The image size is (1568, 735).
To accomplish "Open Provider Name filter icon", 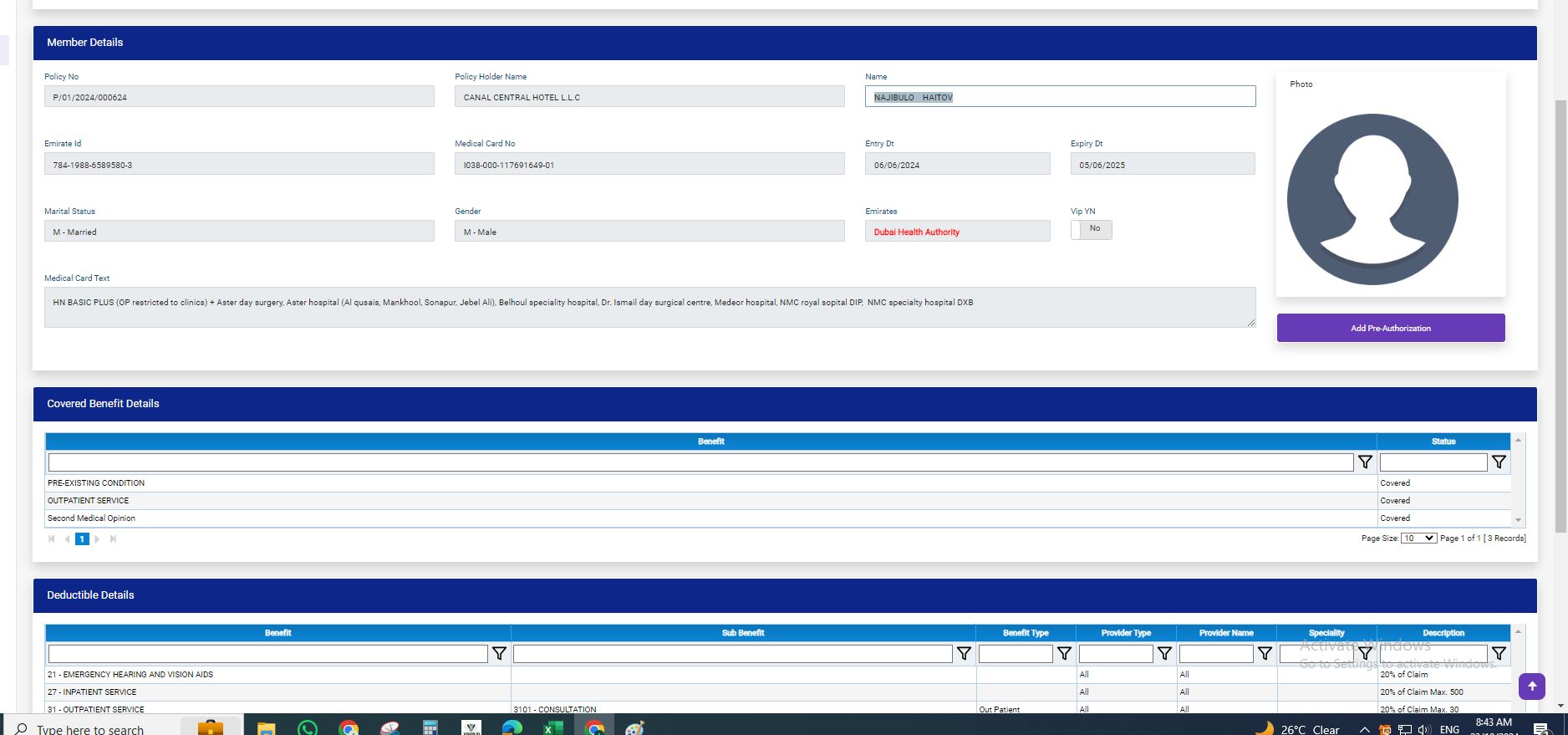I will tap(1265, 653).
